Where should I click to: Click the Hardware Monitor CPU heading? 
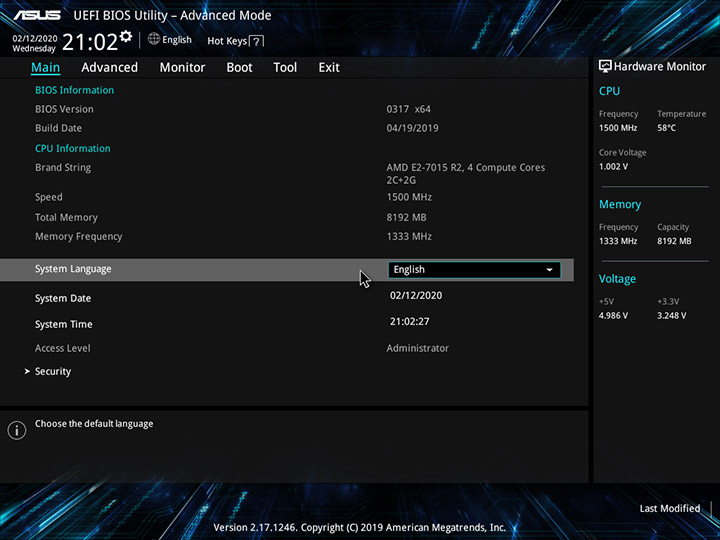click(x=609, y=91)
